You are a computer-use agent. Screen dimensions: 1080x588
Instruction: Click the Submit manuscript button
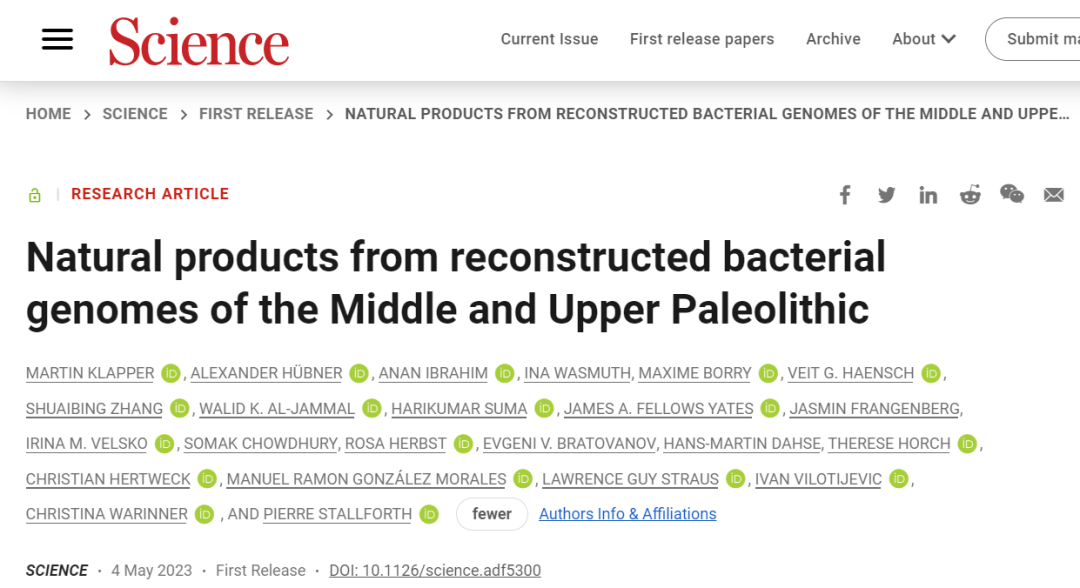[x=1033, y=39]
